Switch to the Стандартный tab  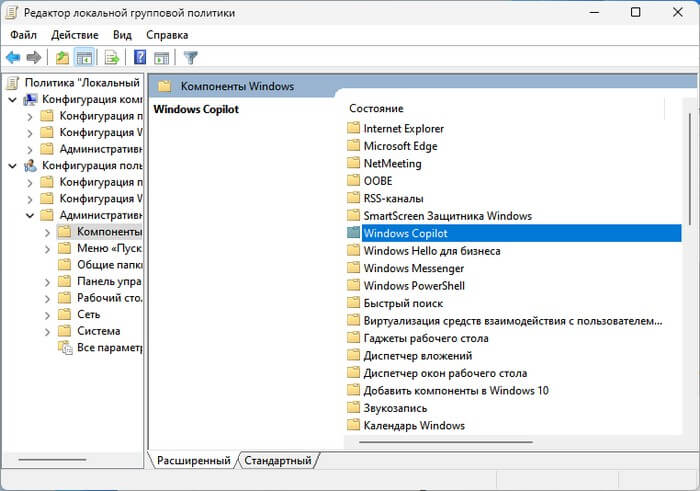(278, 460)
